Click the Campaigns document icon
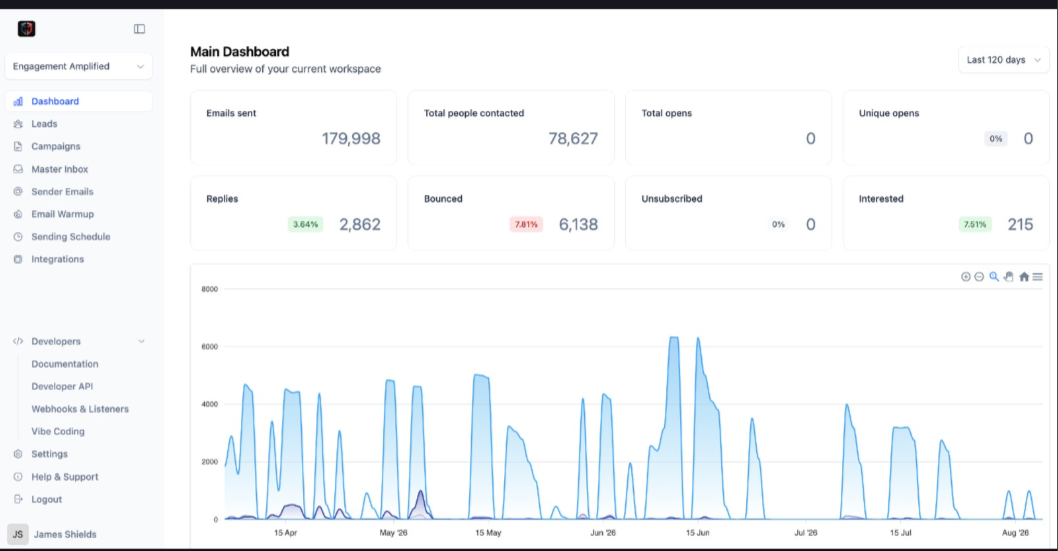Screen dimensions: 1058x551 point(18,146)
